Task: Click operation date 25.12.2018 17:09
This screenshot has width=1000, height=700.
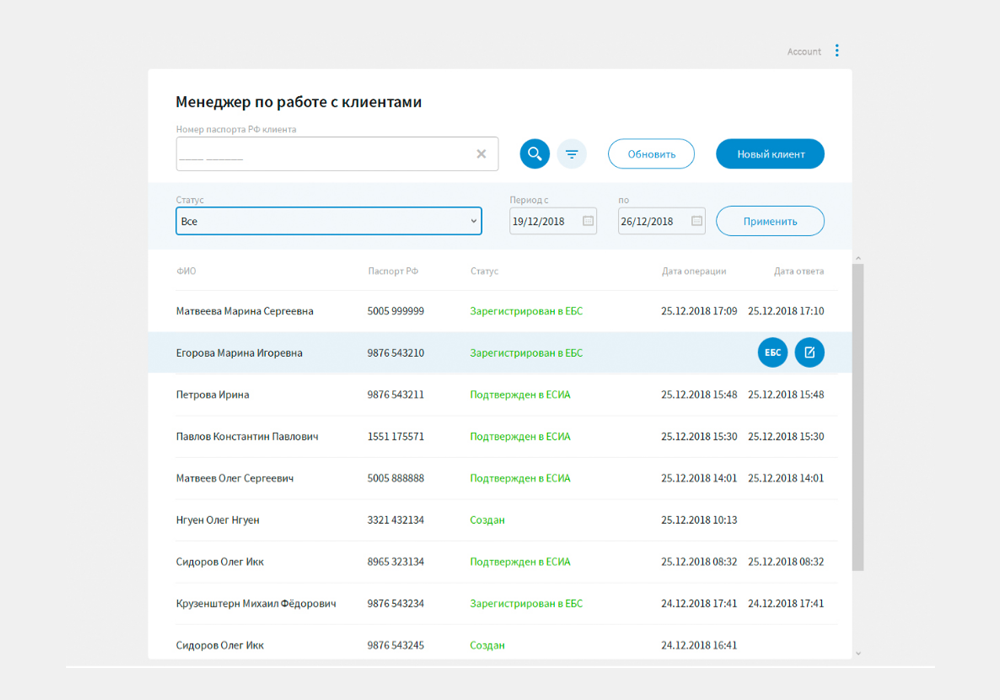Action: point(699,311)
